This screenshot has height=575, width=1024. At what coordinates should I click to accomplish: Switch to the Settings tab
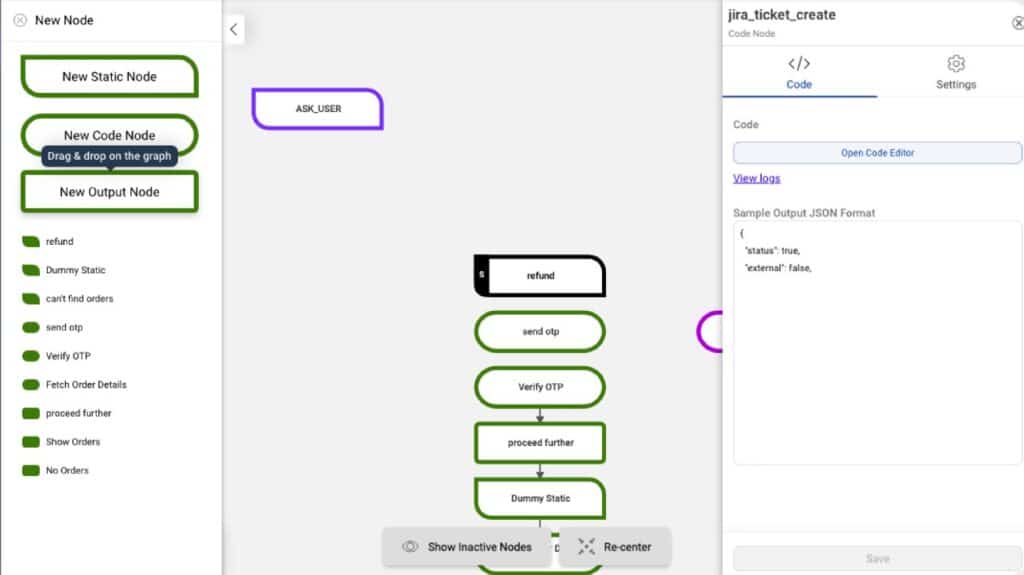coord(955,73)
